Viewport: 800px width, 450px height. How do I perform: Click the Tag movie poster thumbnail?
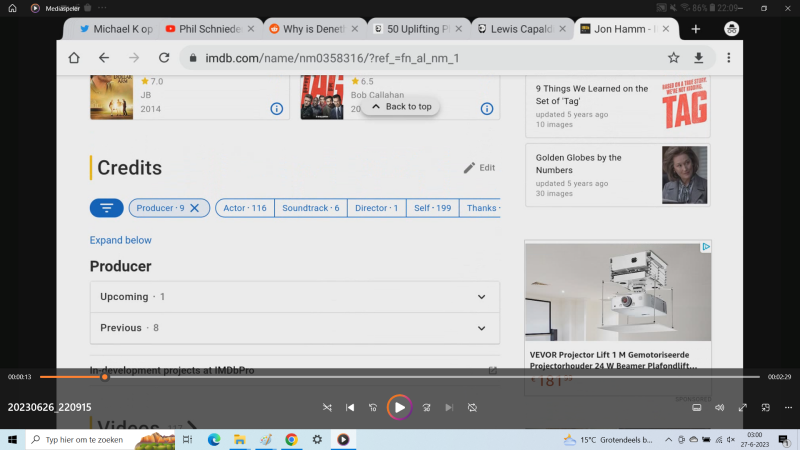point(322,97)
